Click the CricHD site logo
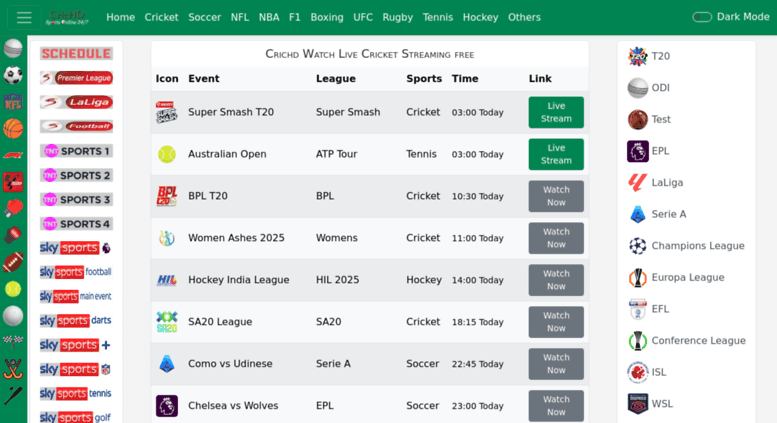This screenshot has width=777, height=423. point(67,17)
